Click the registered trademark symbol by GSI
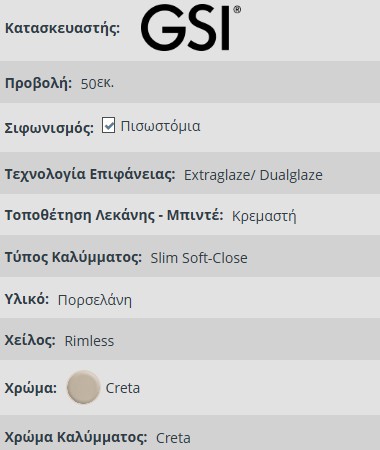This screenshot has height=450, width=380. pos(237,9)
